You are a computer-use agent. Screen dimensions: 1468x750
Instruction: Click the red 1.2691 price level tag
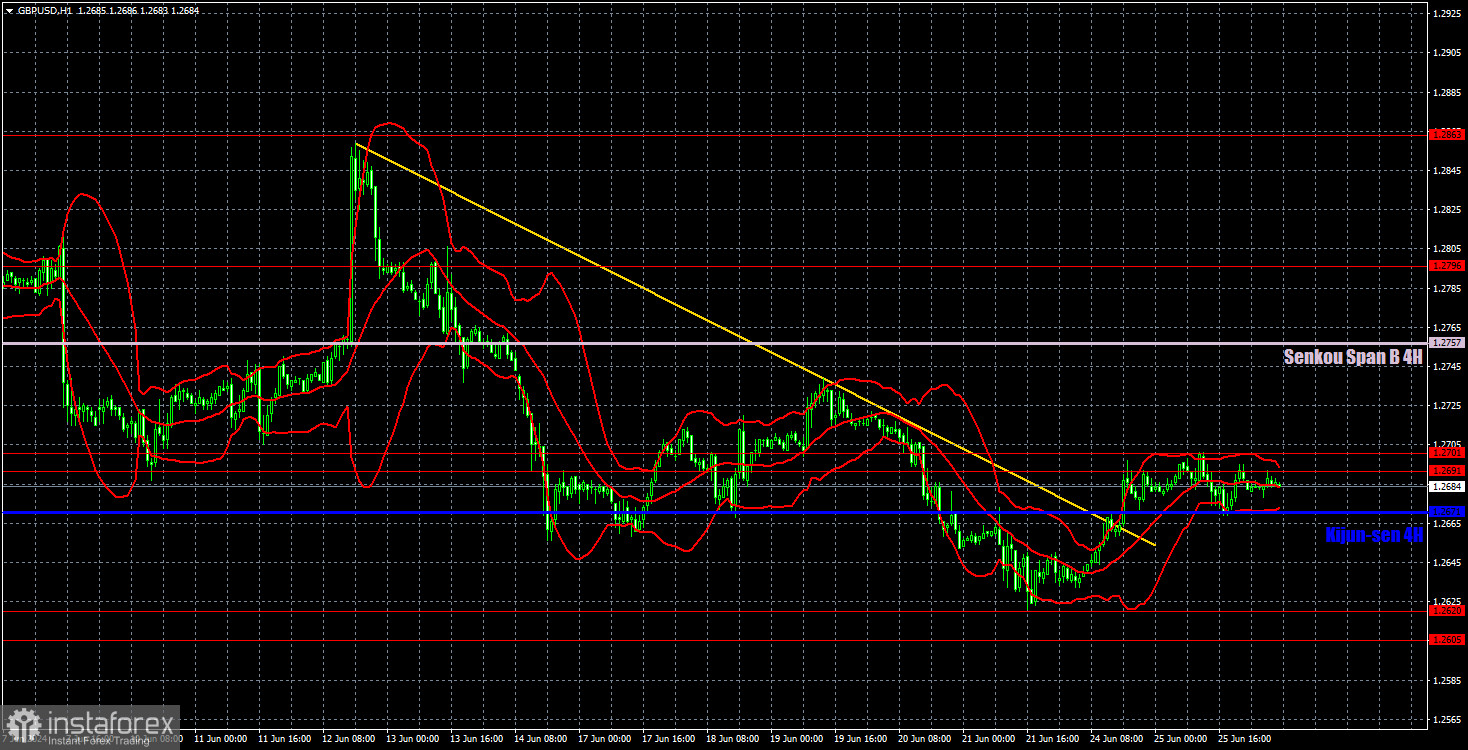[x=1447, y=470]
